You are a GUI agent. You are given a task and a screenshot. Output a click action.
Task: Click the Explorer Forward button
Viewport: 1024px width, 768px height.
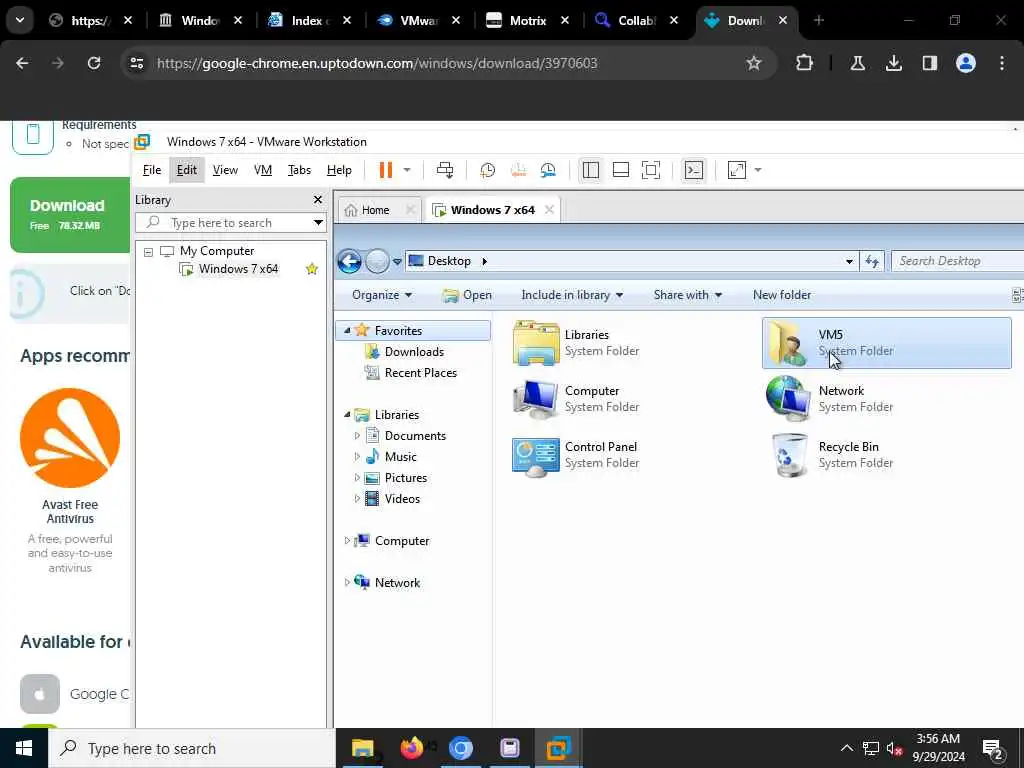[377, 261]
